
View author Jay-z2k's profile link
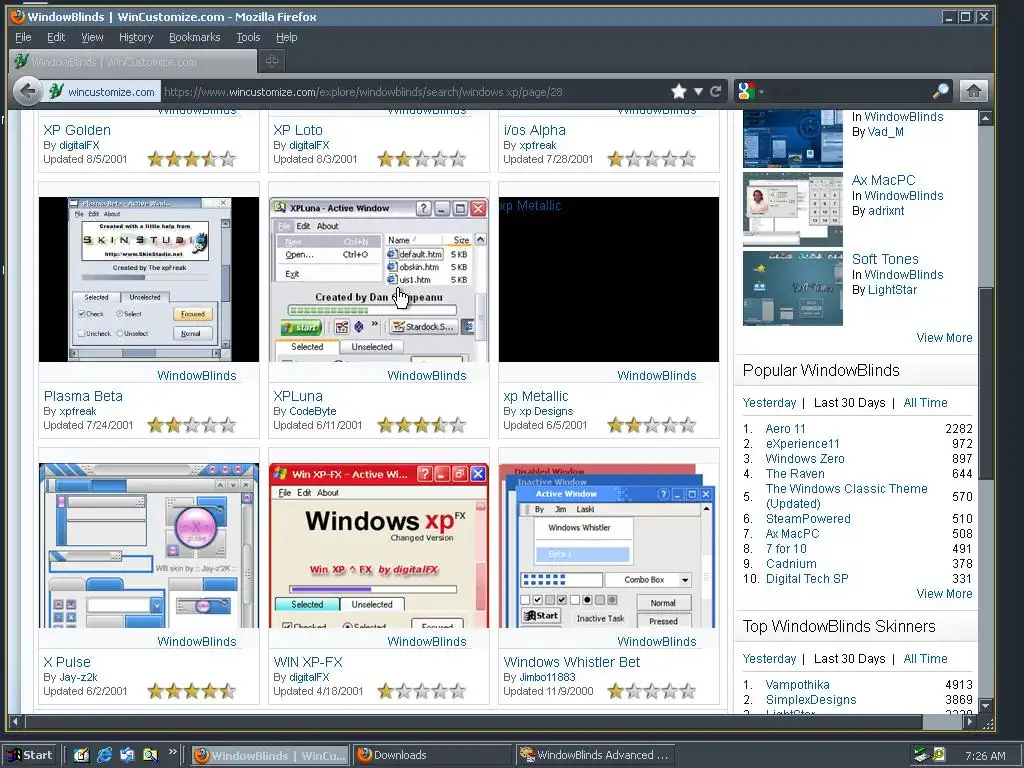[x=78, y=677]
